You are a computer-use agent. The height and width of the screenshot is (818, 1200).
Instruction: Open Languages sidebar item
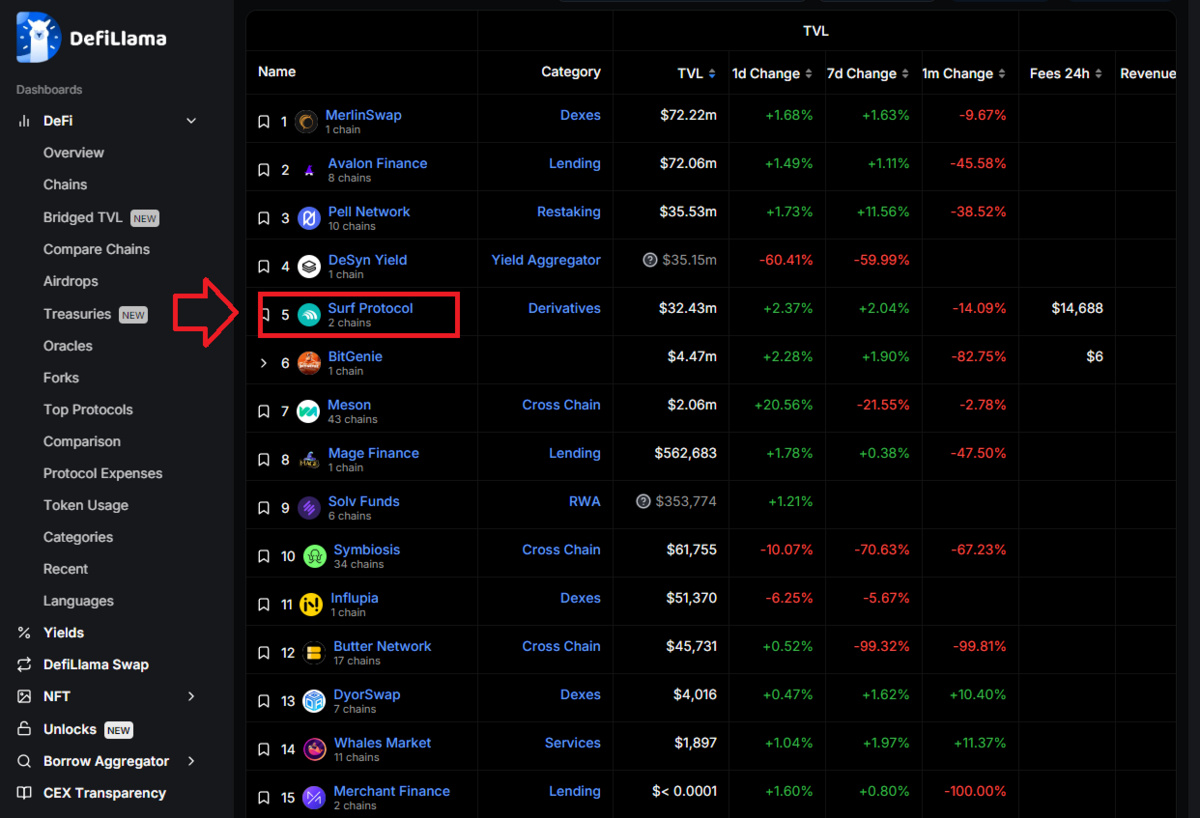(78, 601)
